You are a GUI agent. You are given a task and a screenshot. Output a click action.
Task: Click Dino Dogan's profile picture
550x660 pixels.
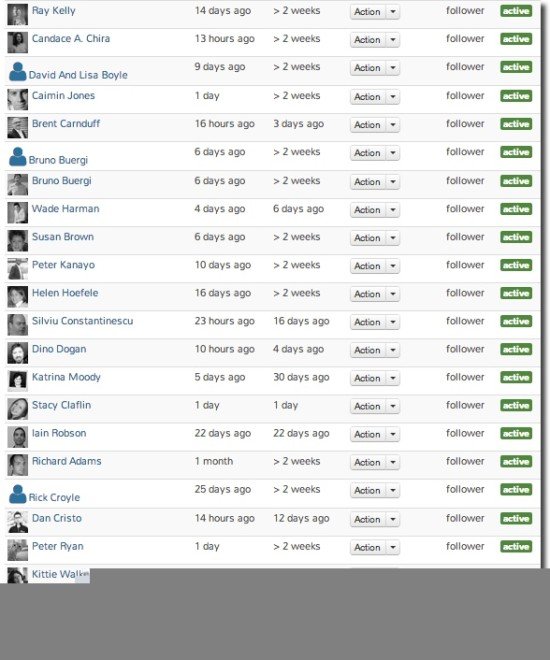pyautogui.click(x=18, y=353)
